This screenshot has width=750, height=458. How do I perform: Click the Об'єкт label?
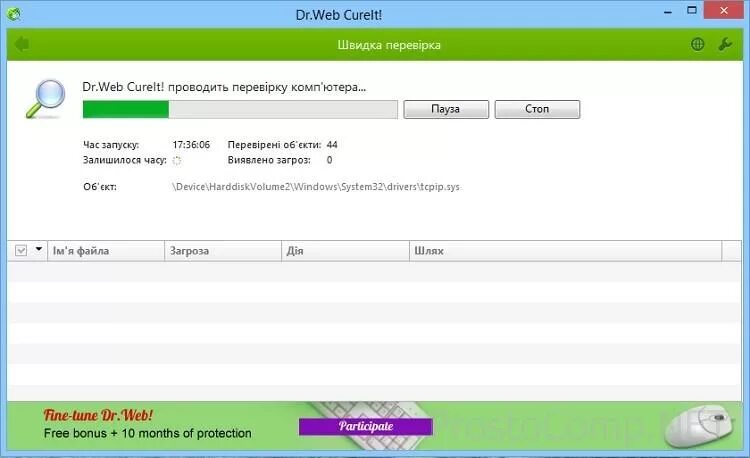click(x=99, y=186)
